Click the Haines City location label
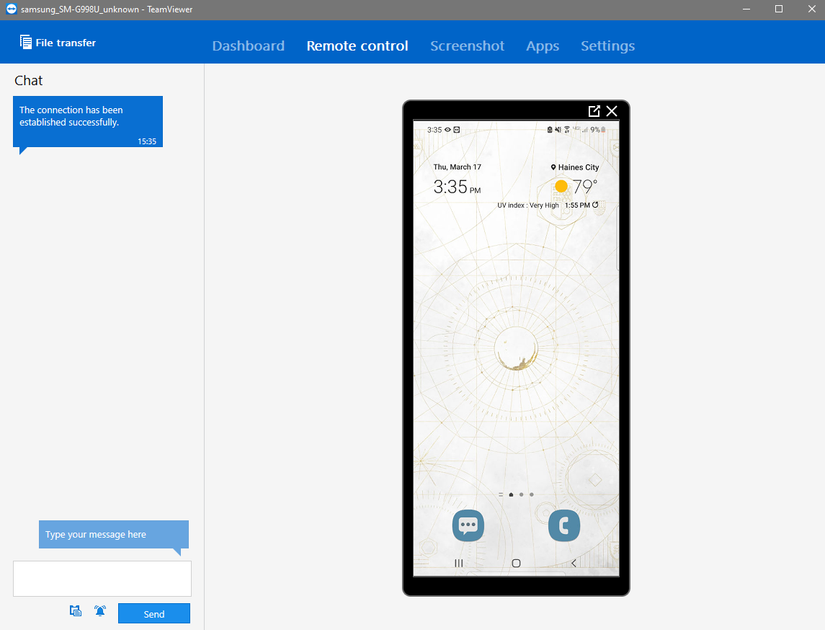 [575, 167]
